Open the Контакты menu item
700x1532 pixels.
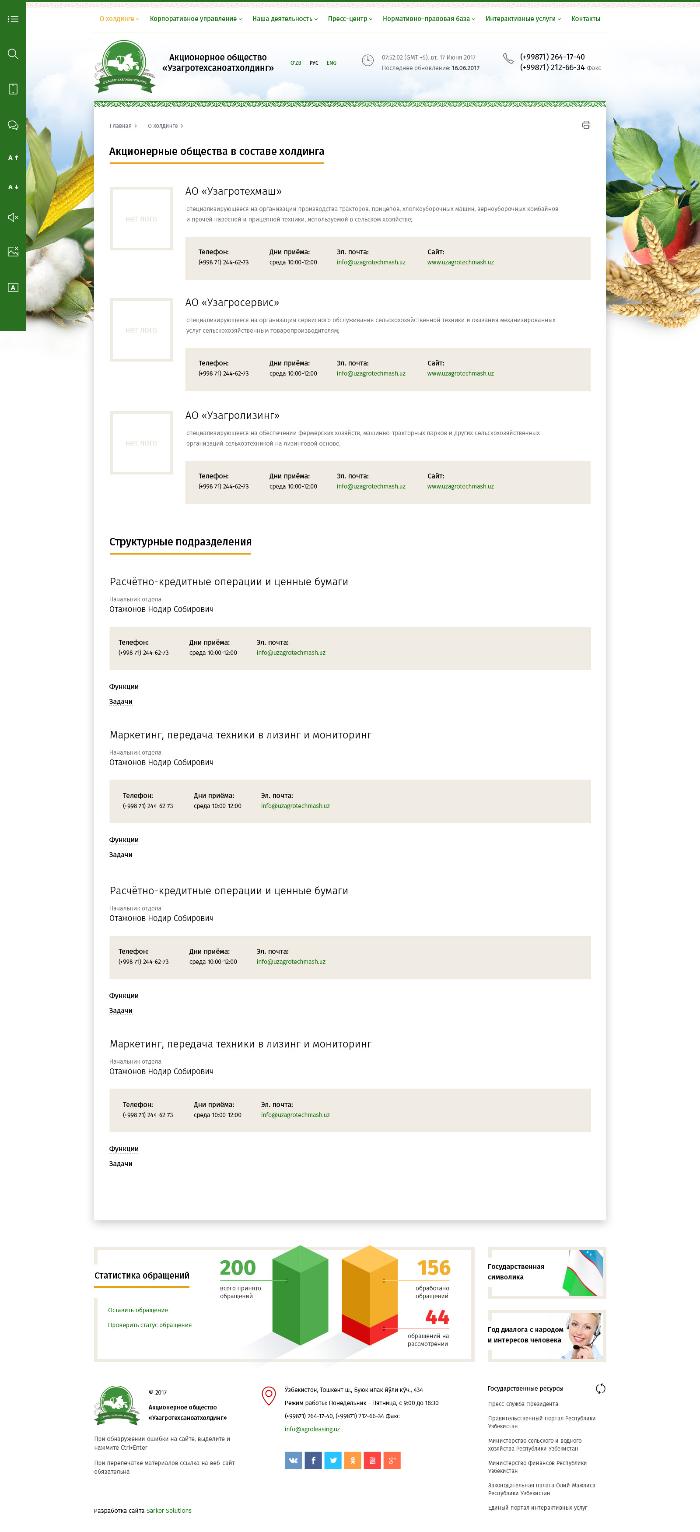point(586,19)
